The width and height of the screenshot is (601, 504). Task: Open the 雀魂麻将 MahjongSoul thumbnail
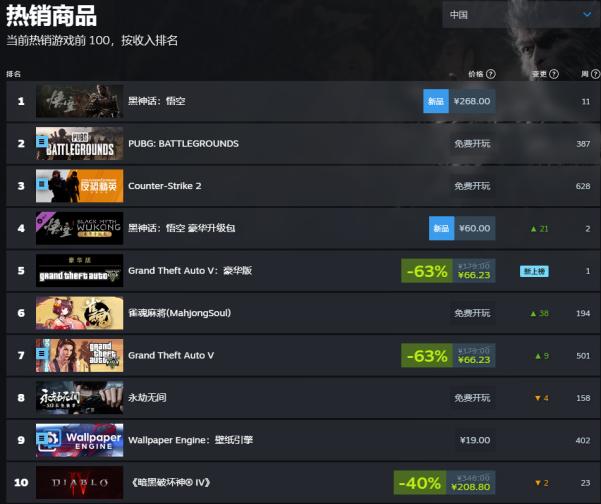point(80,313)
